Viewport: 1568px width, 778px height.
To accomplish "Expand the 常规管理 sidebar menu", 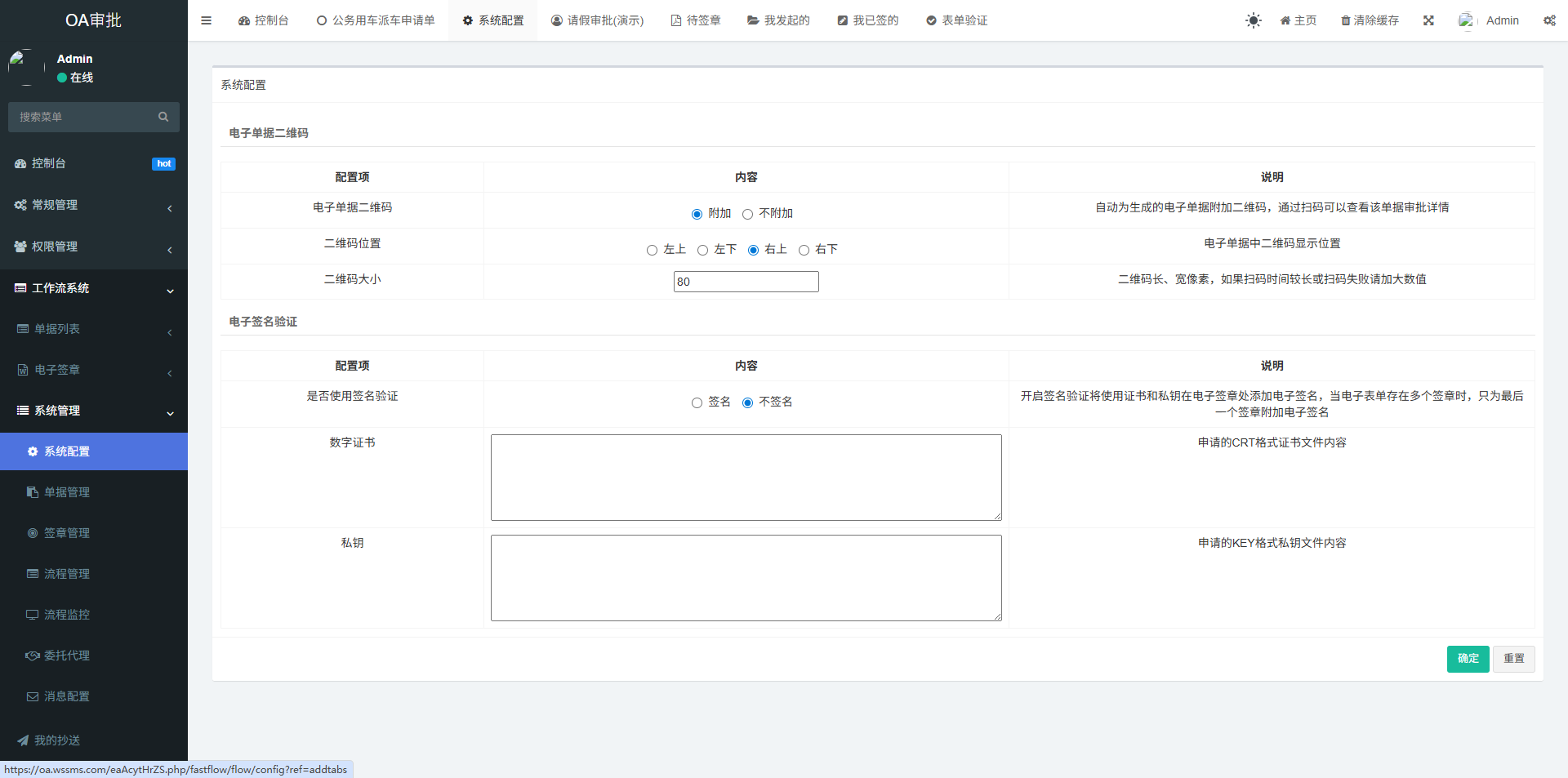I will click(x=94, y=205).
